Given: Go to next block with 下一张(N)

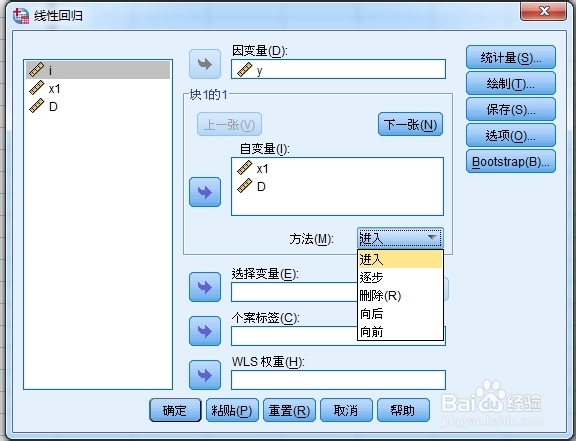Looking at the screenshot, I should [410, 125].
